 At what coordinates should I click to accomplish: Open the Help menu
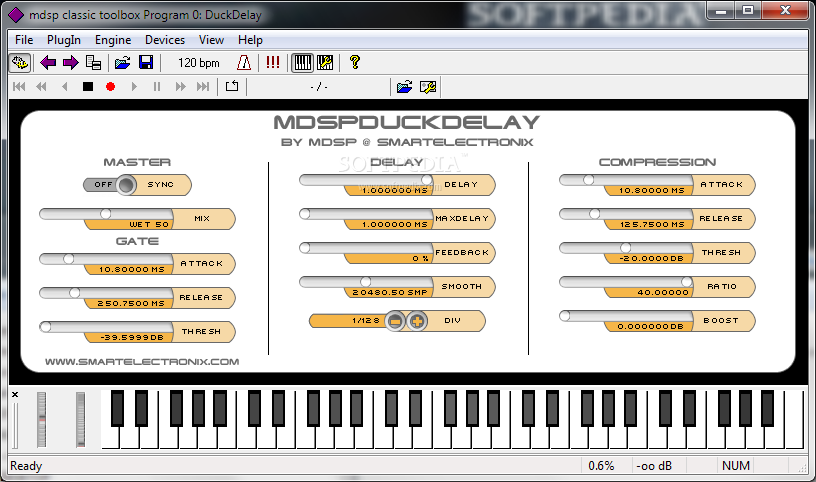[250, 40]
